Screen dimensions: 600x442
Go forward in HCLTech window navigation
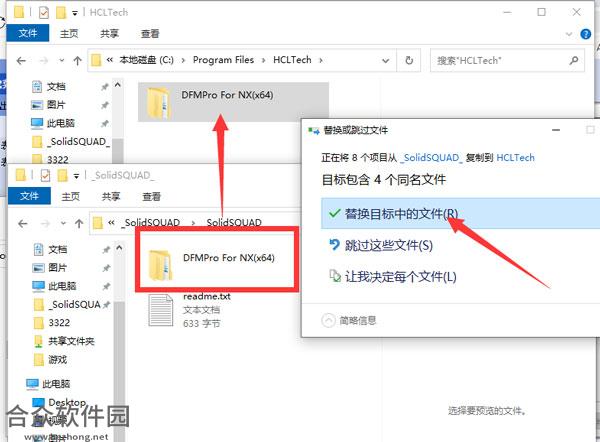[x=44, y=60]
